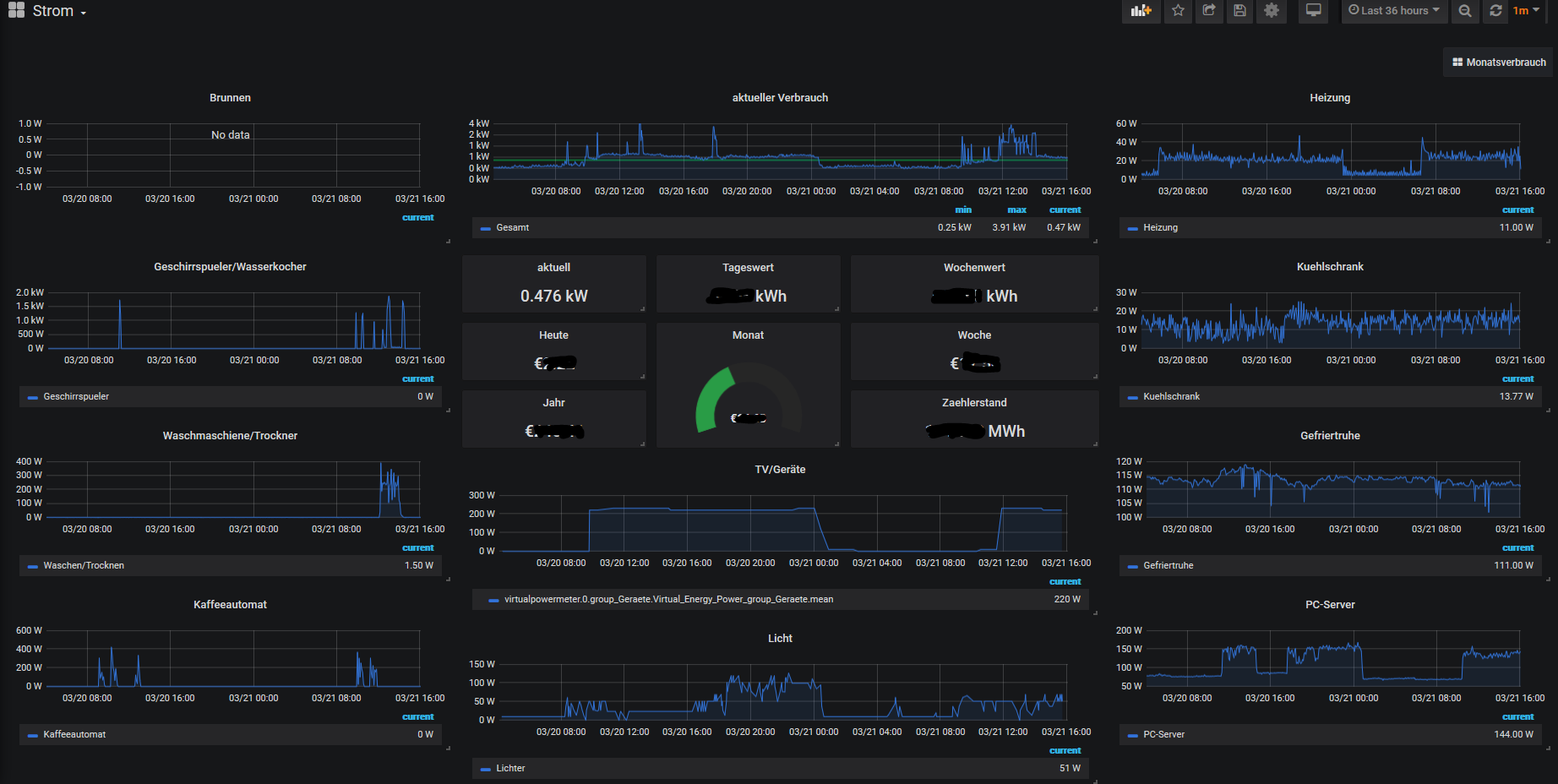Click the Heizung series color line swatch

point(1133,228)
